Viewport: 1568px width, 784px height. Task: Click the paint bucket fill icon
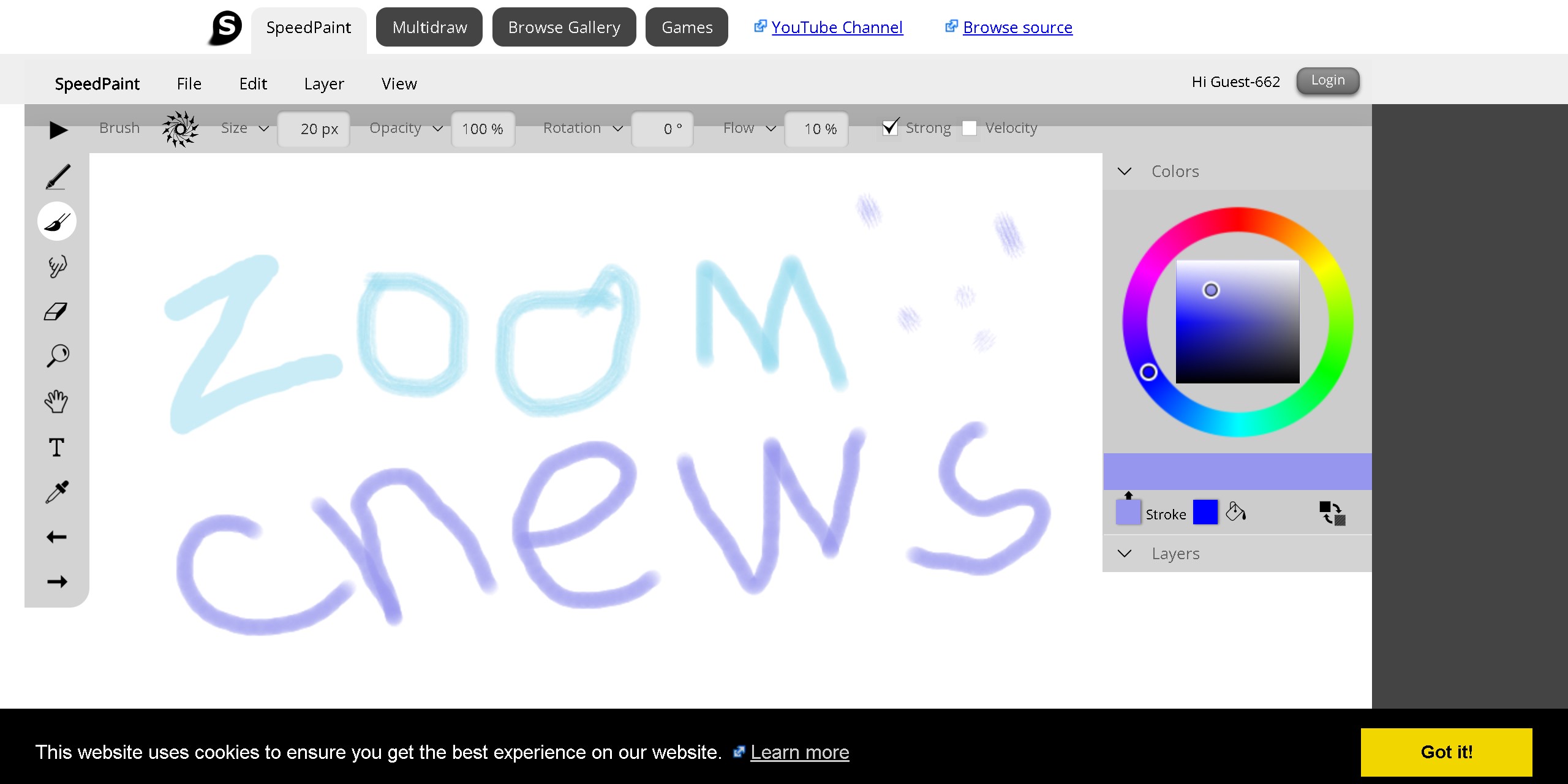1236,511
